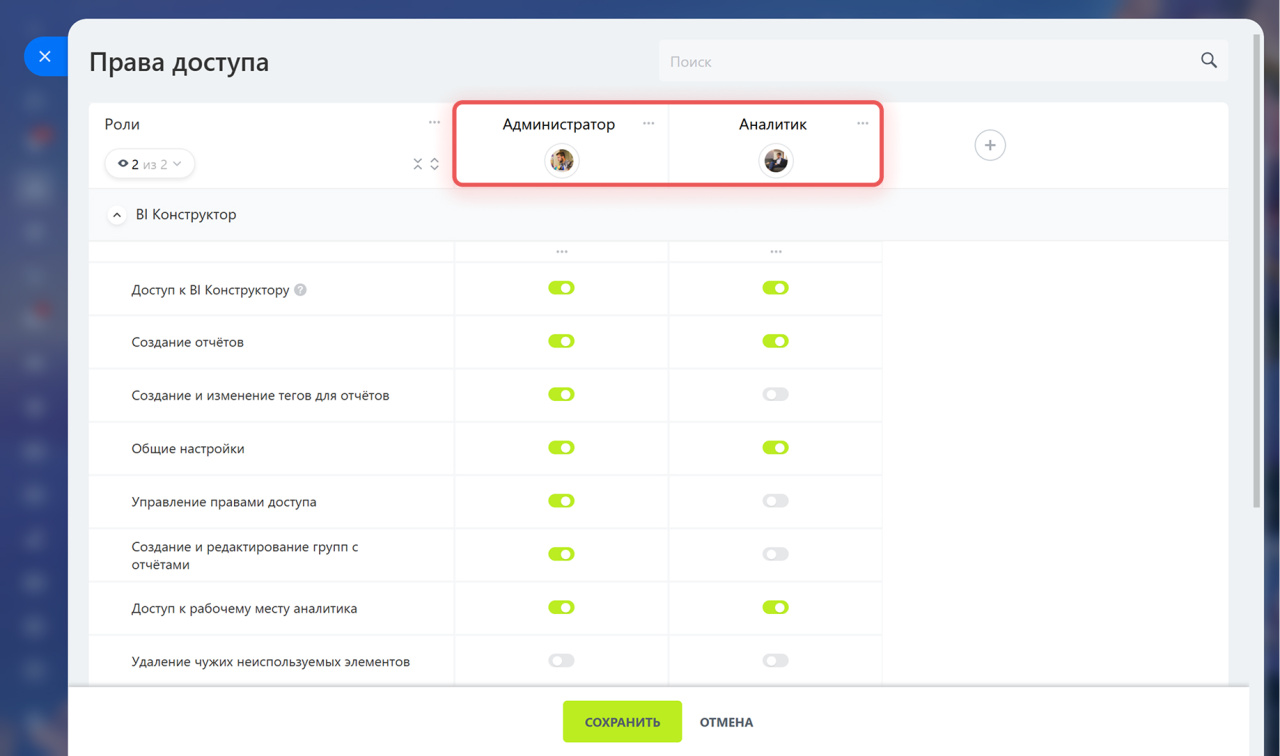
Task: Open the help icon next to Доступ к BI Конструктору
Action: [300, 290]
